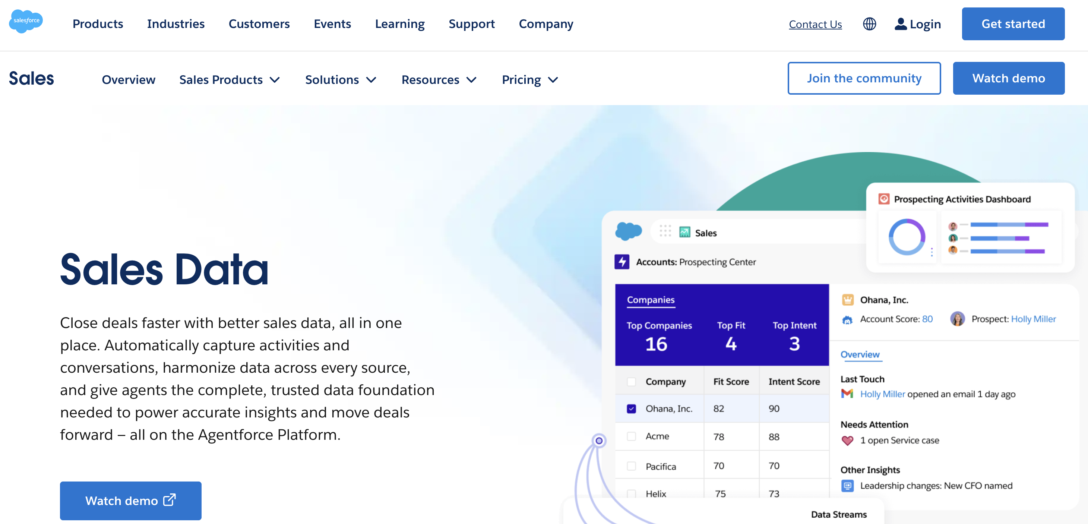This screenshot has height=524, width=1088.
Task: Click Watch demo button below Sales Data text
Action: click(x=130, y=500)
